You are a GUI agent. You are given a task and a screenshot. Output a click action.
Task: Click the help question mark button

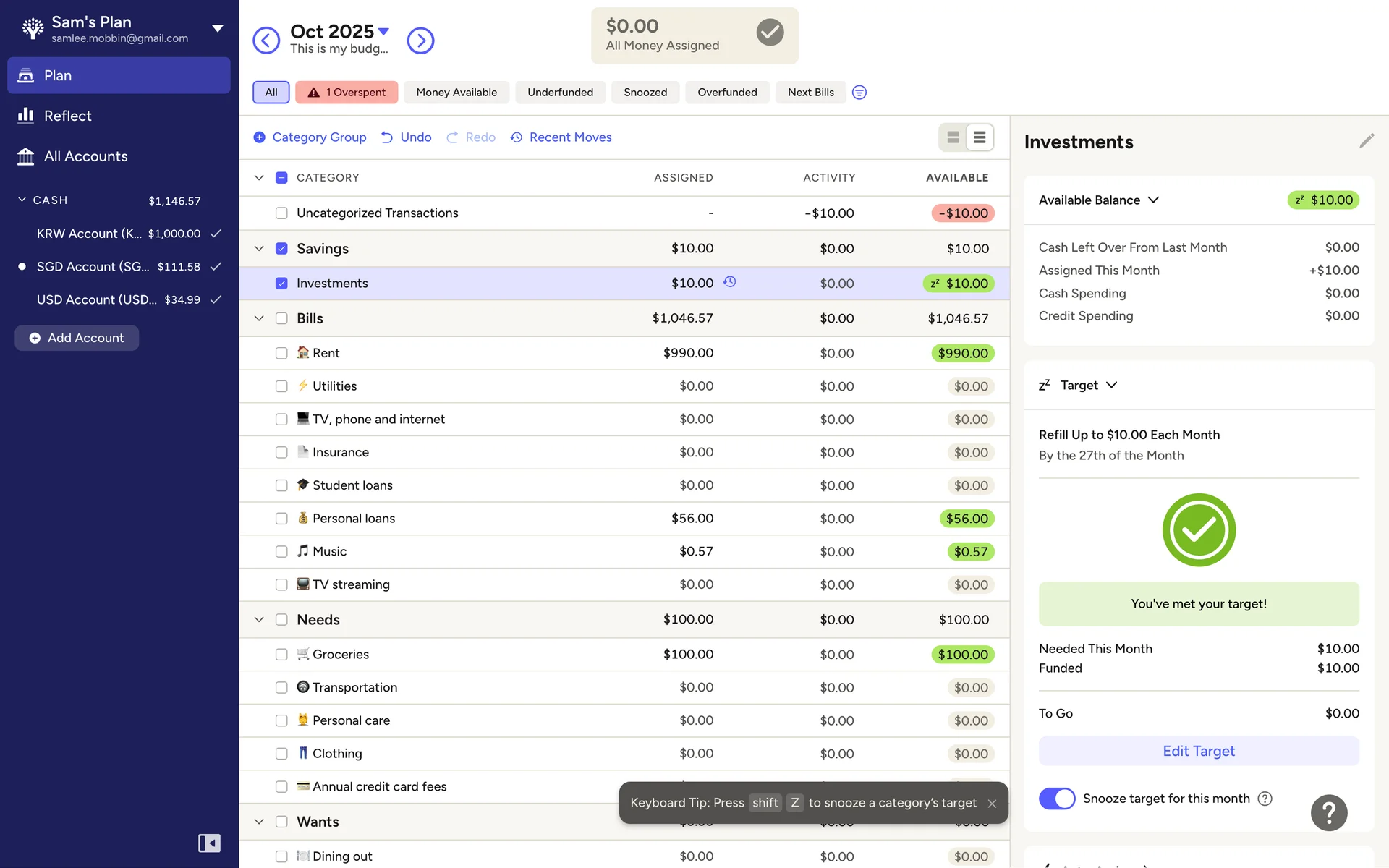(x=1328, y=812)
